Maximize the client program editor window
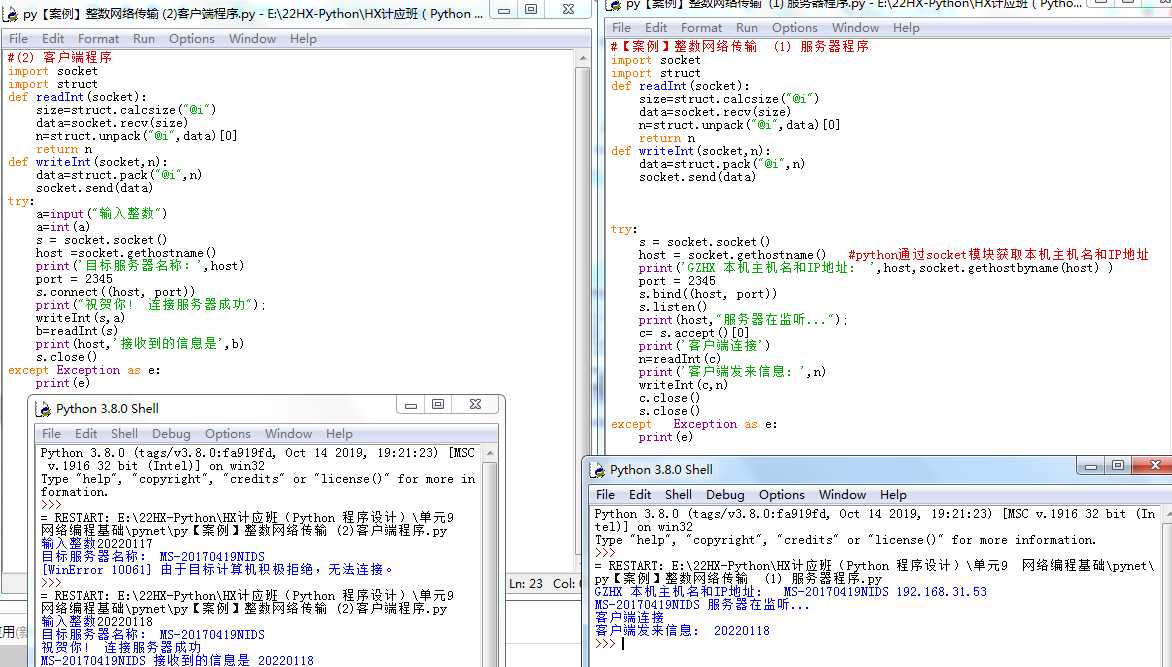The width and height of the screenshot is (1172, 667). [x=531, y=10]
